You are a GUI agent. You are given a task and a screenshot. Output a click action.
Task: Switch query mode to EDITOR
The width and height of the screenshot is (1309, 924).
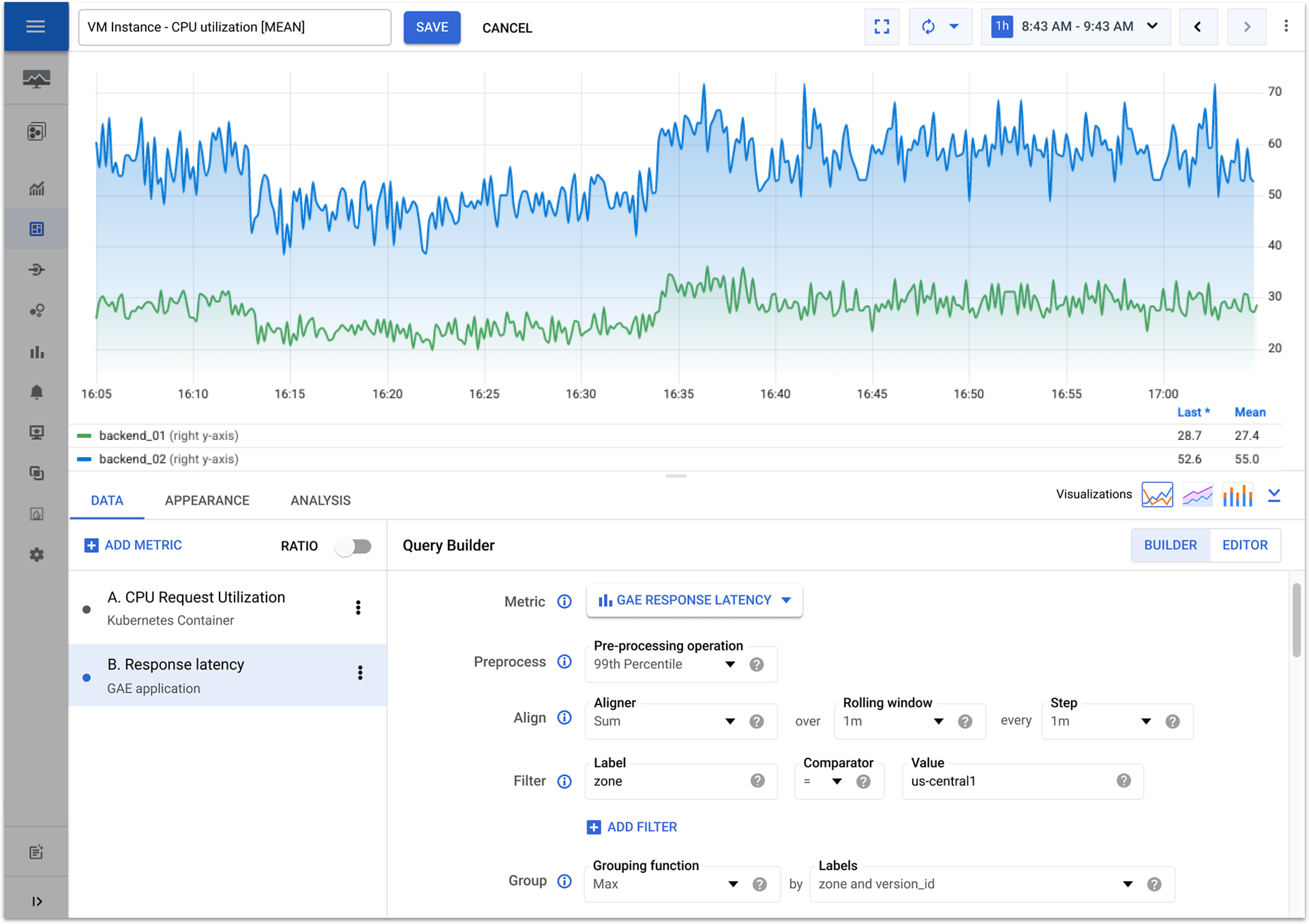(1245, 545)
